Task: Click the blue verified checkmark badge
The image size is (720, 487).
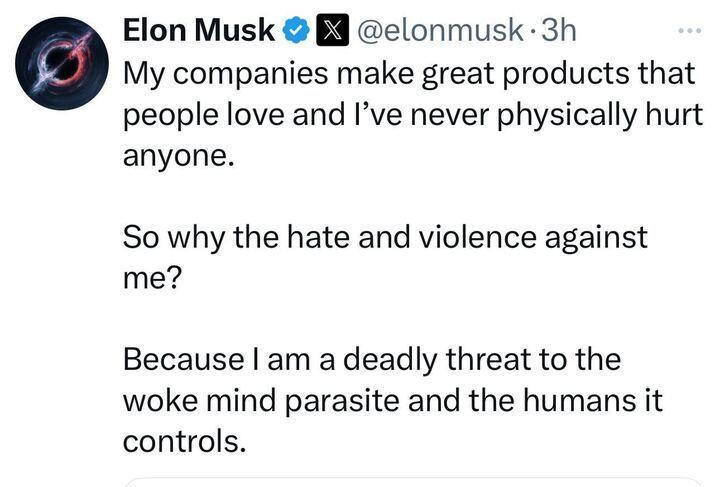Action: [295, 32]
